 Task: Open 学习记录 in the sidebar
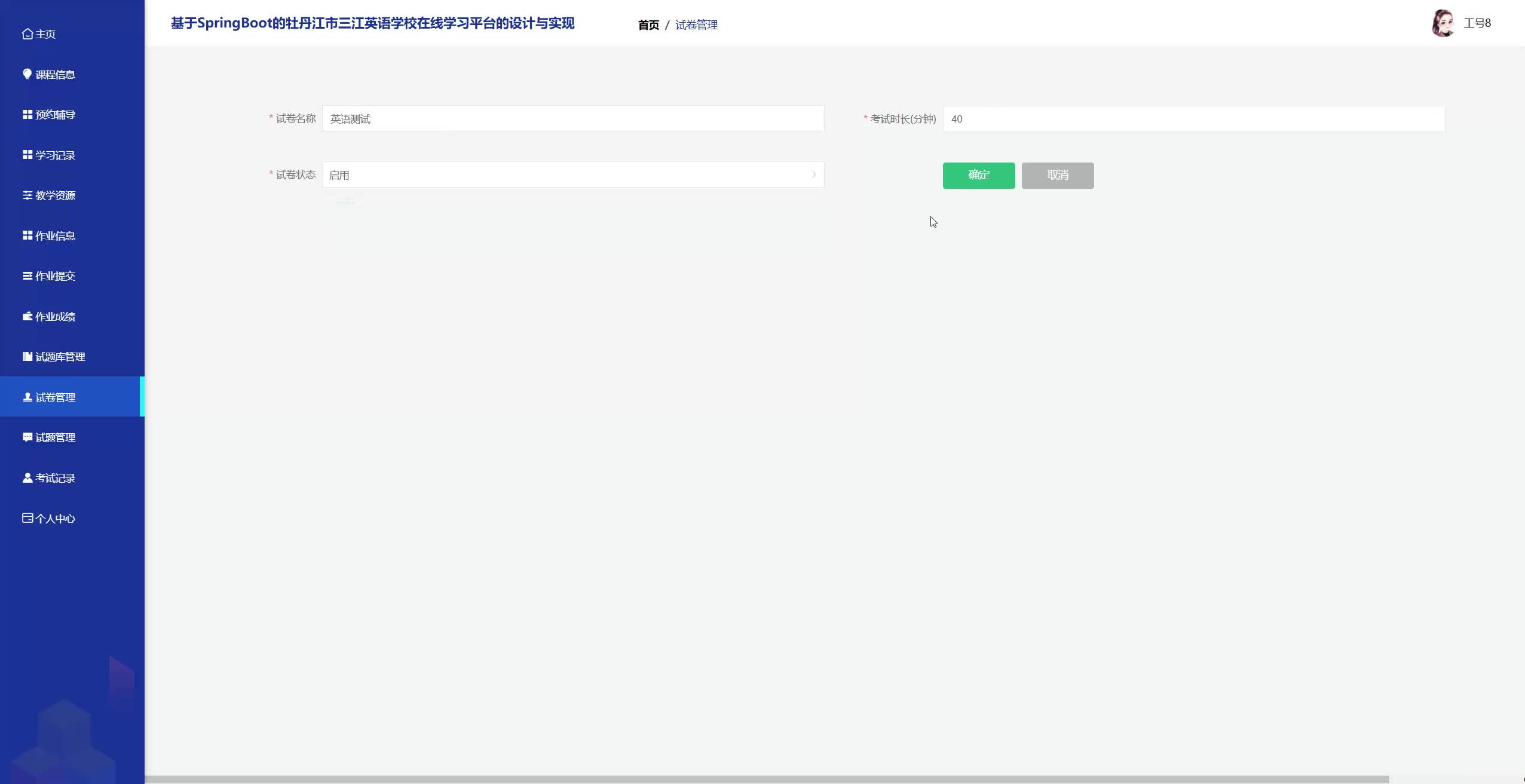pos(55,155)
